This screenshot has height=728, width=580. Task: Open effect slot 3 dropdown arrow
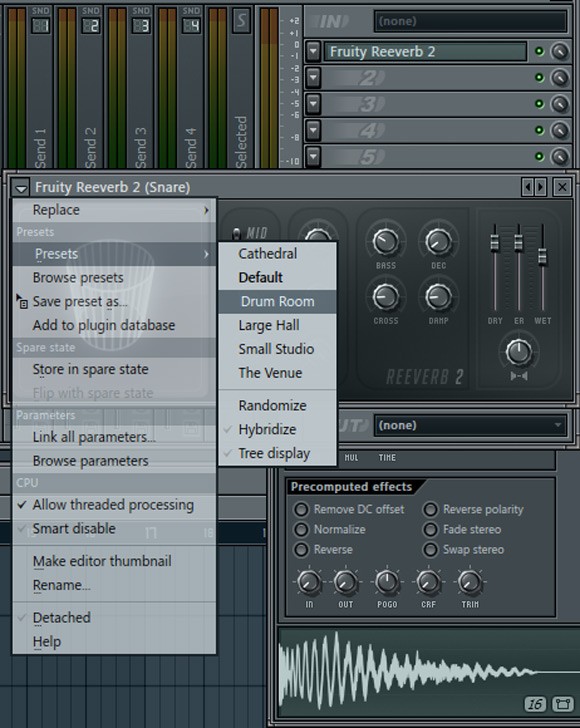click(313, 104)
